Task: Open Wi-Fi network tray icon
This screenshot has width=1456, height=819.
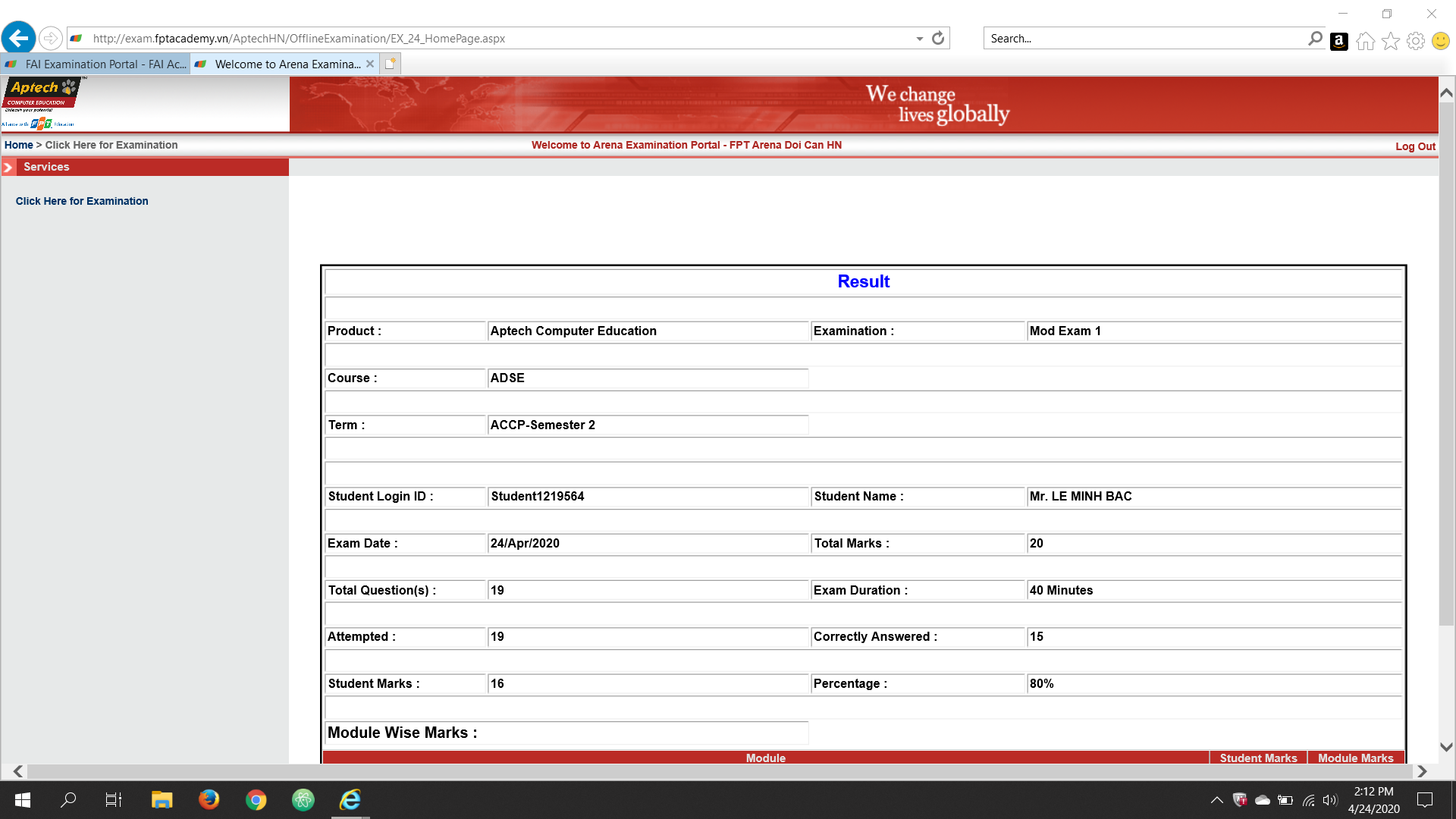Action: (1308, 800)
